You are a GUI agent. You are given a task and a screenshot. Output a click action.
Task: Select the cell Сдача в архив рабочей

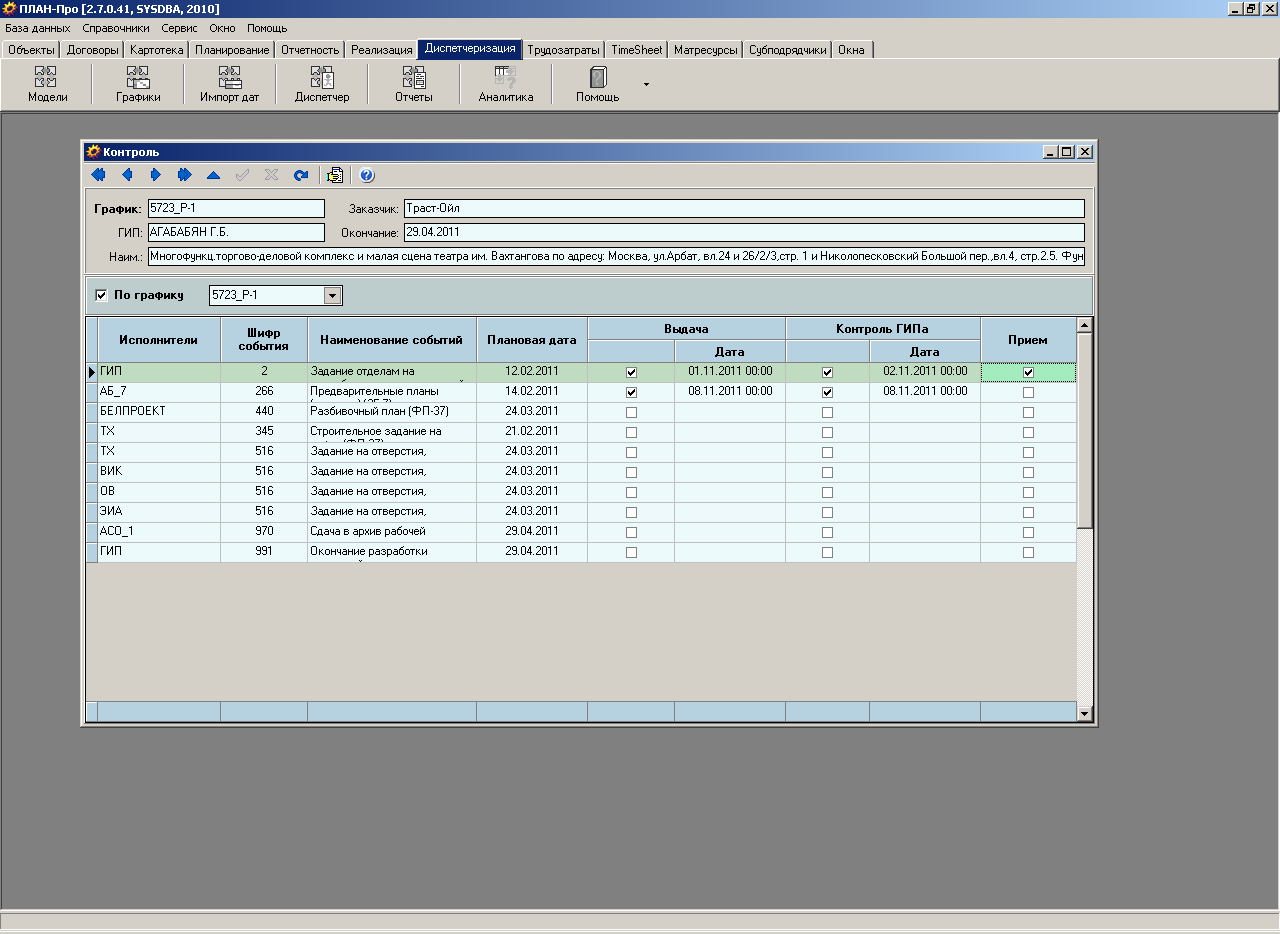click(x=392, y=532)
